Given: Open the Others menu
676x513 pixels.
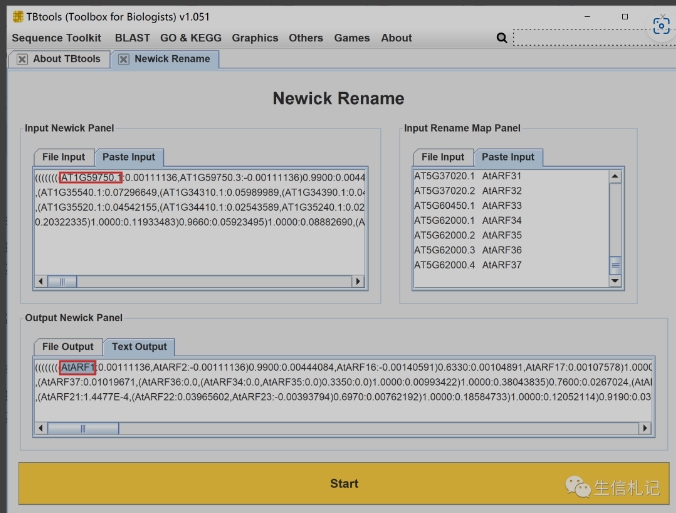Looking at the screenshot, I should click(x=306, y=38).
